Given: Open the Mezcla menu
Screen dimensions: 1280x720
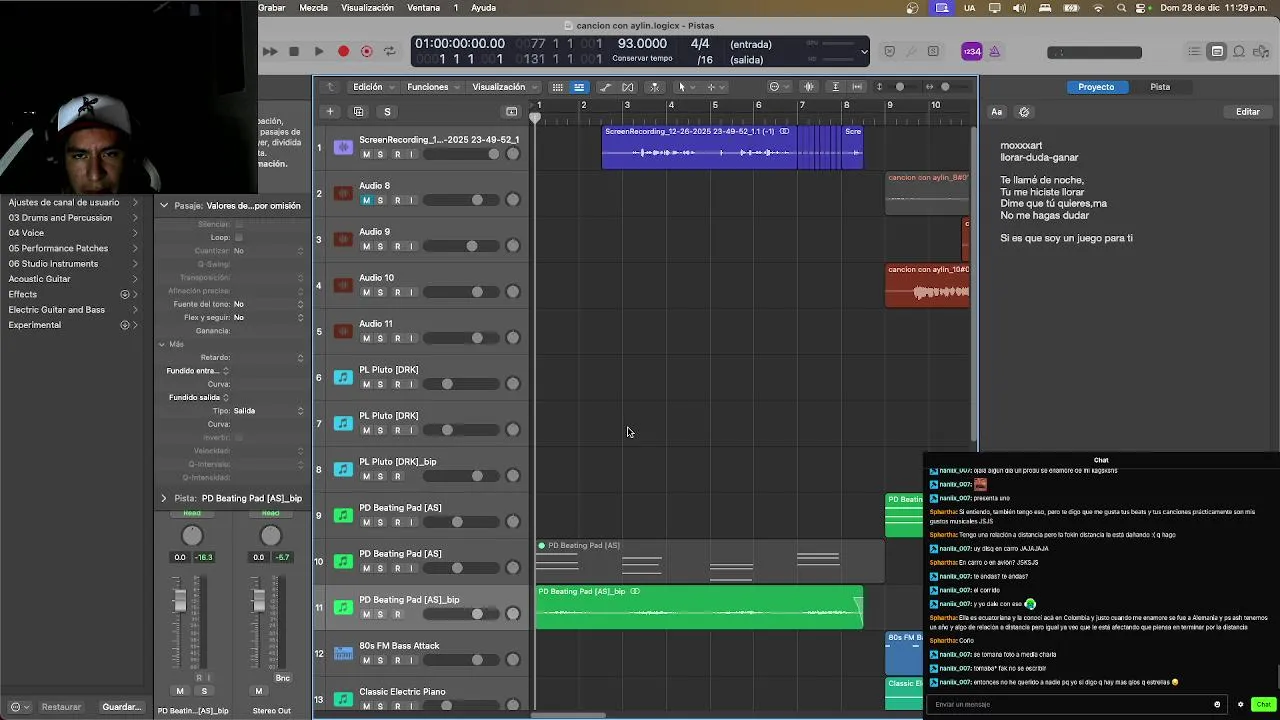Looking at the screenshot, I should click(314, 8).
